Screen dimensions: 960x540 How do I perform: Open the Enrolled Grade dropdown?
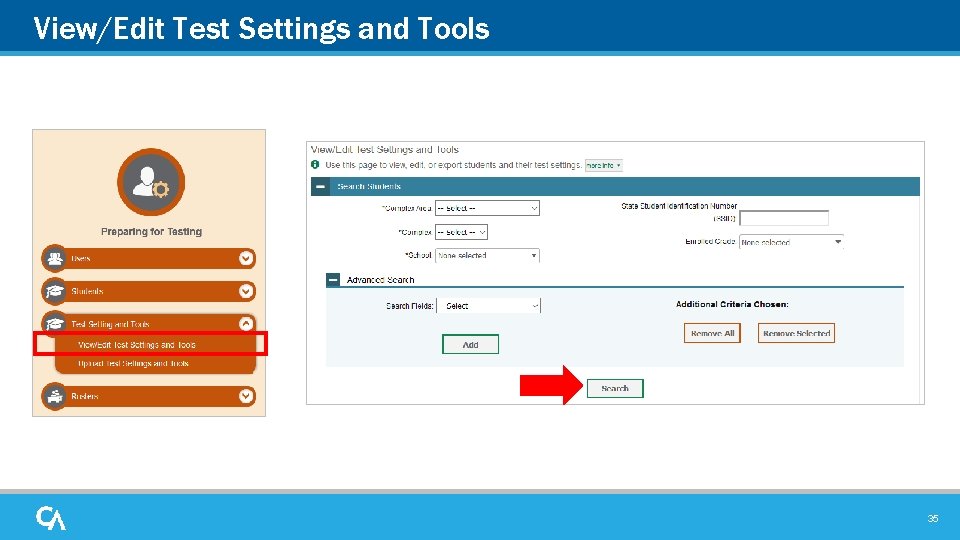tap(791, 242)
